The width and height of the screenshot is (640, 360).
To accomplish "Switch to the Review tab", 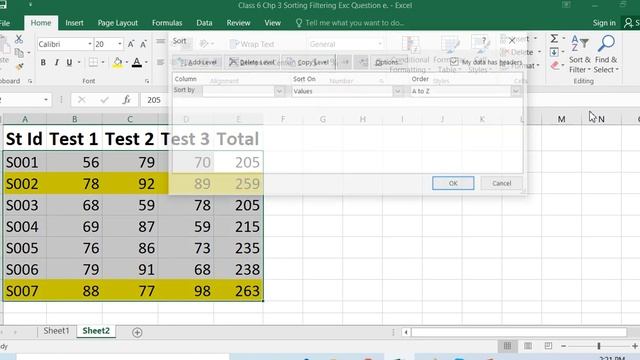I will click(238, 23).
